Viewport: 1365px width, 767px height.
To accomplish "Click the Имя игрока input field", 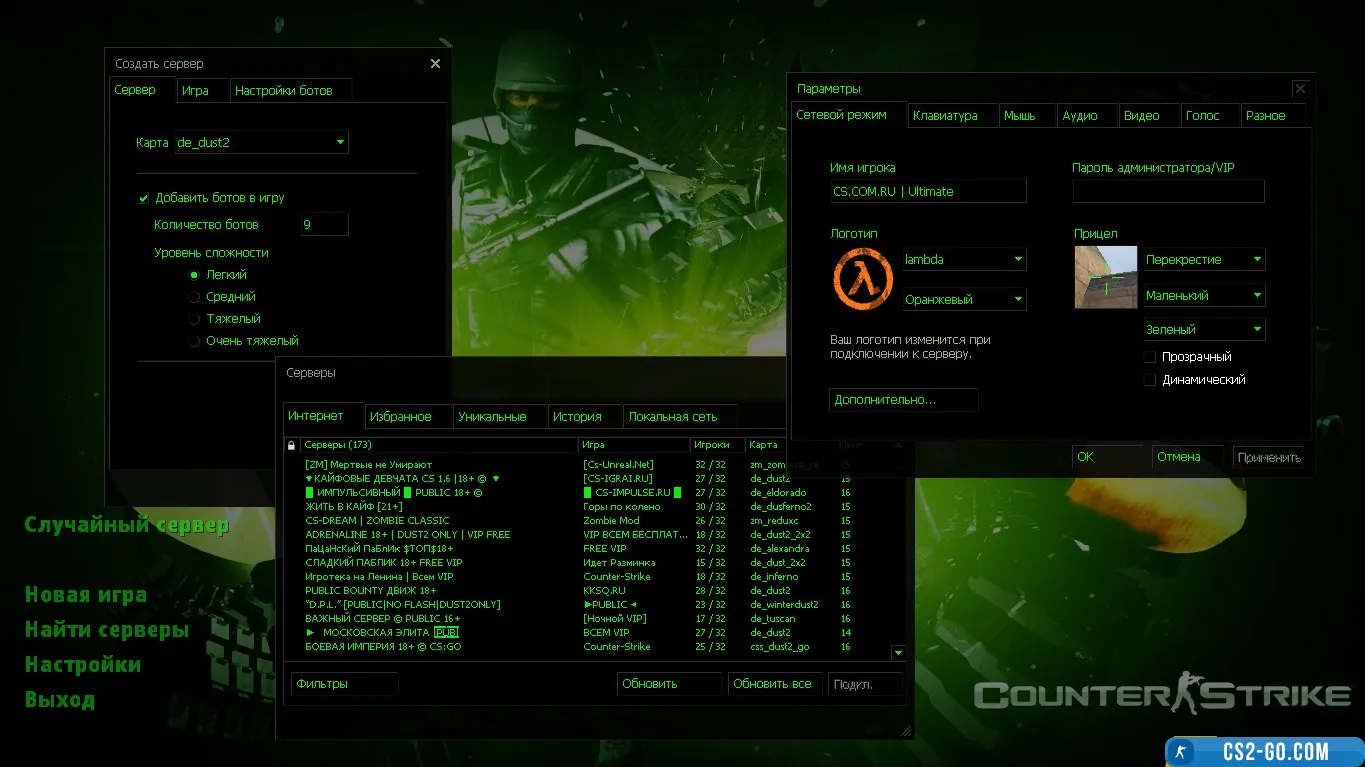I will pos(927,192).
